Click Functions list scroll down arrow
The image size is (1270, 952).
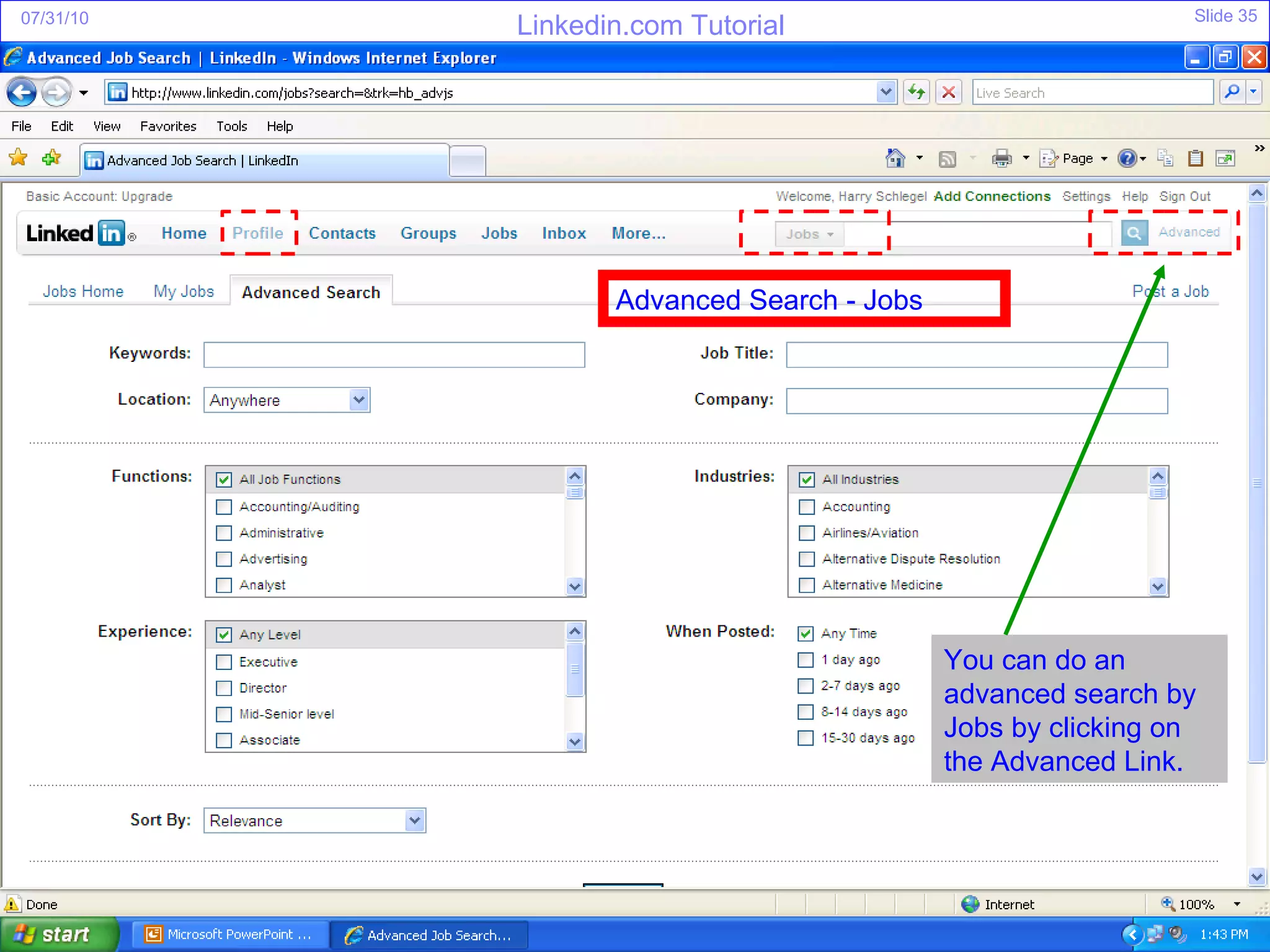[575, 586]
